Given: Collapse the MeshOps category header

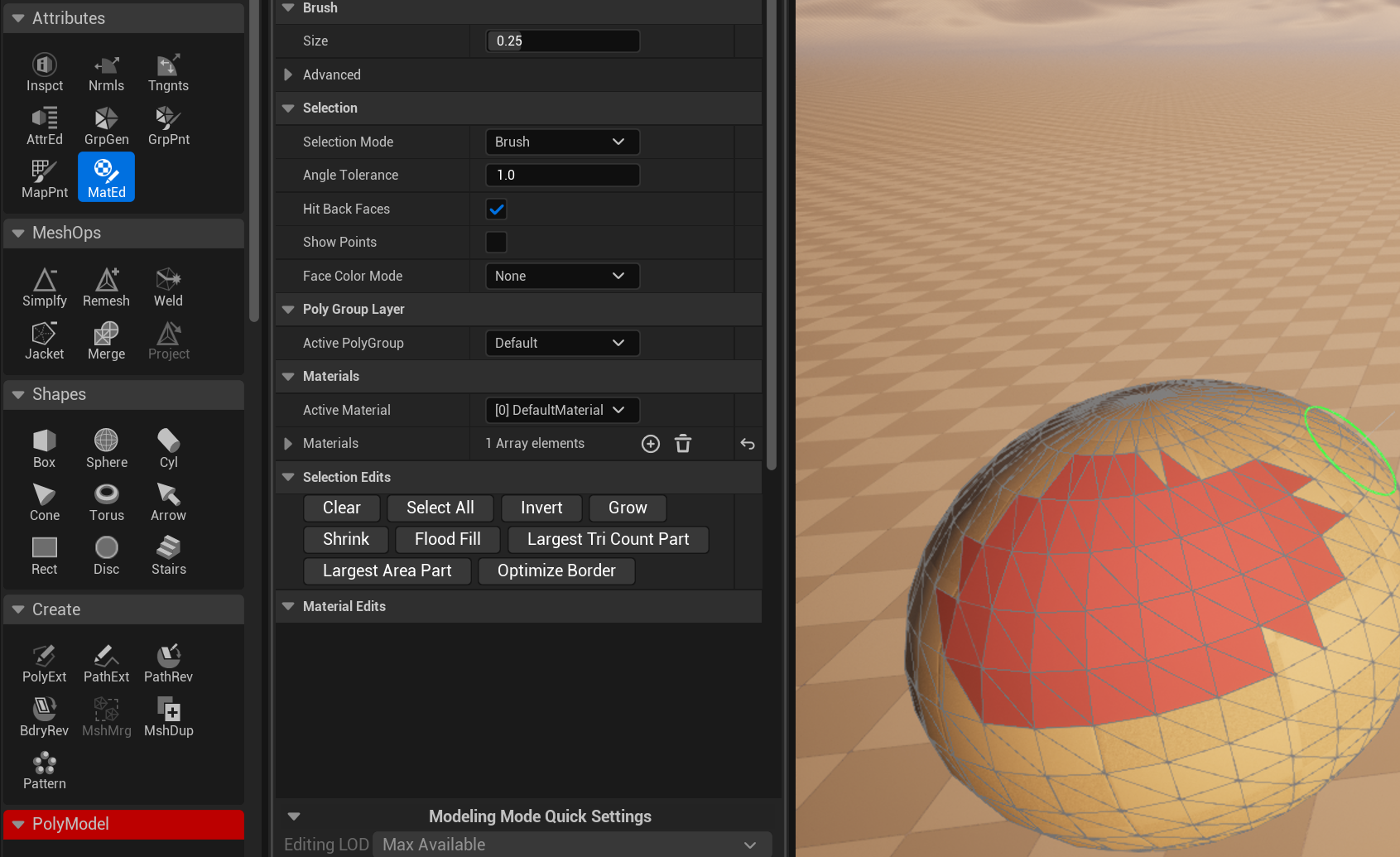Looking at the screenshot, I should point(18,234).
